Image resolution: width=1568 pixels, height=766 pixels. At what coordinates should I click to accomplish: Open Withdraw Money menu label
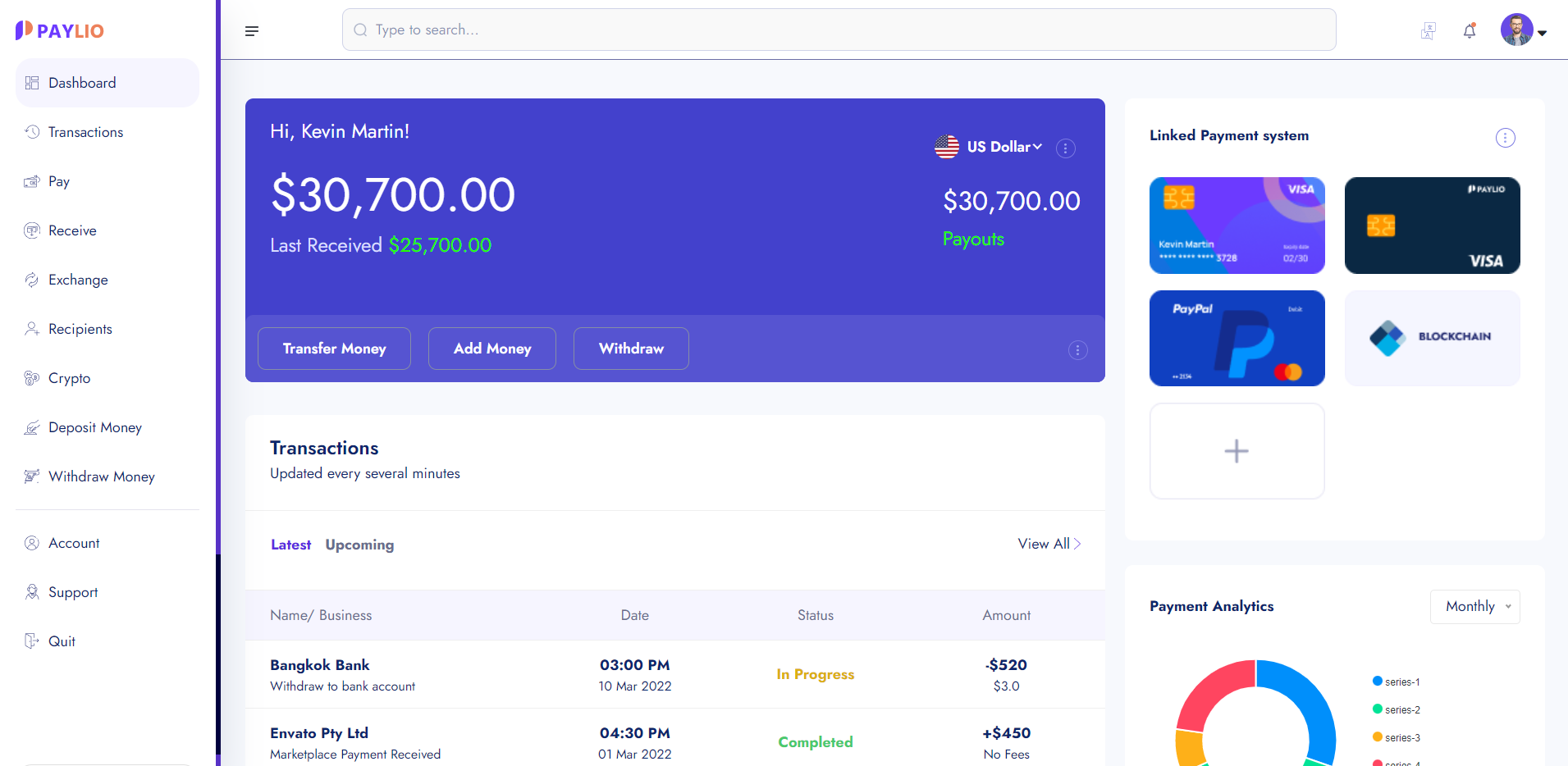[101, 476]
